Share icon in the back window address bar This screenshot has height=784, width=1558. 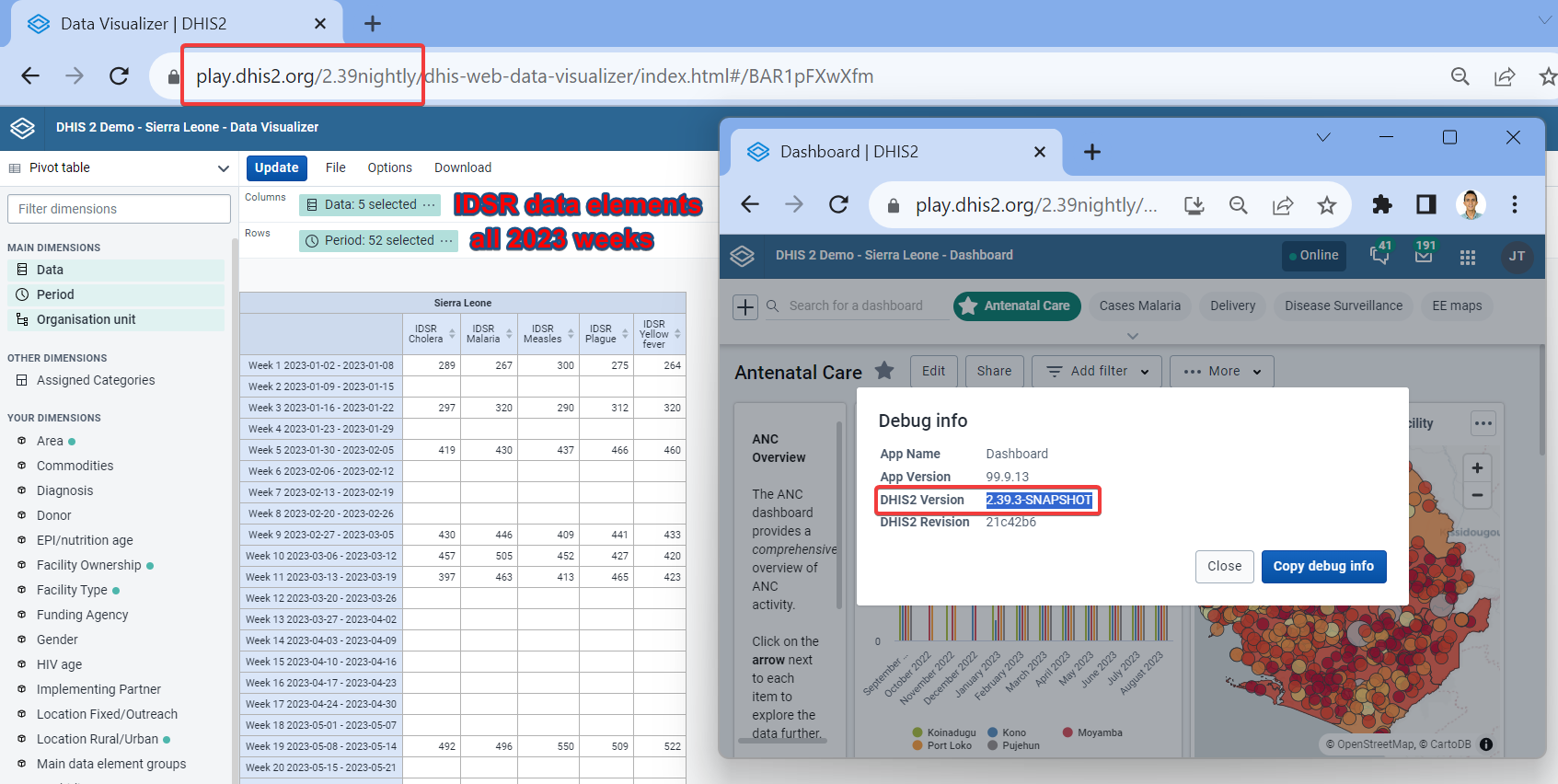1505,76
